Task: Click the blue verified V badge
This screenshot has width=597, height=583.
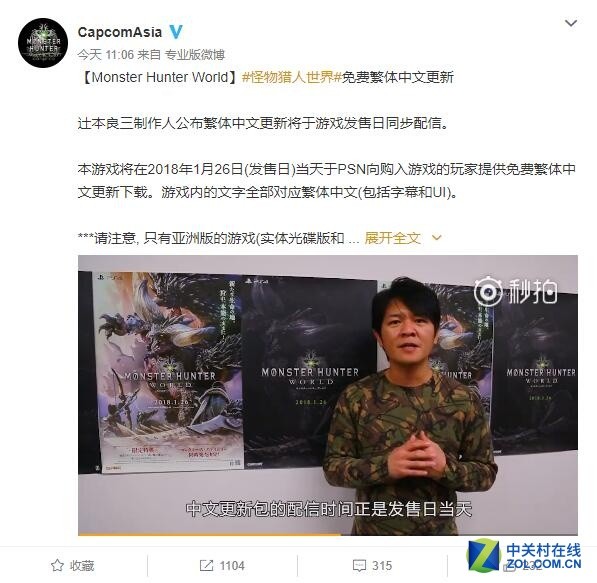Action: click(x=176, y=32)
